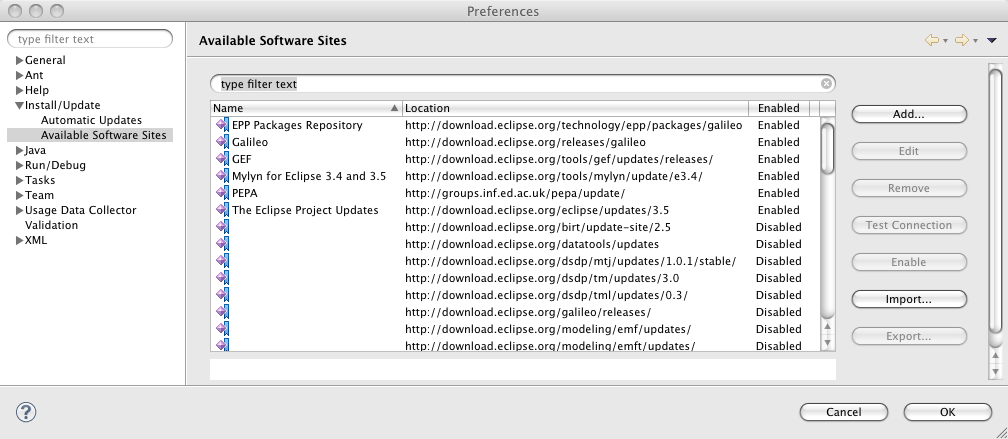Select Automatic Updates in the tree
Screen dimensions: 1008x439
coord(91,120)
